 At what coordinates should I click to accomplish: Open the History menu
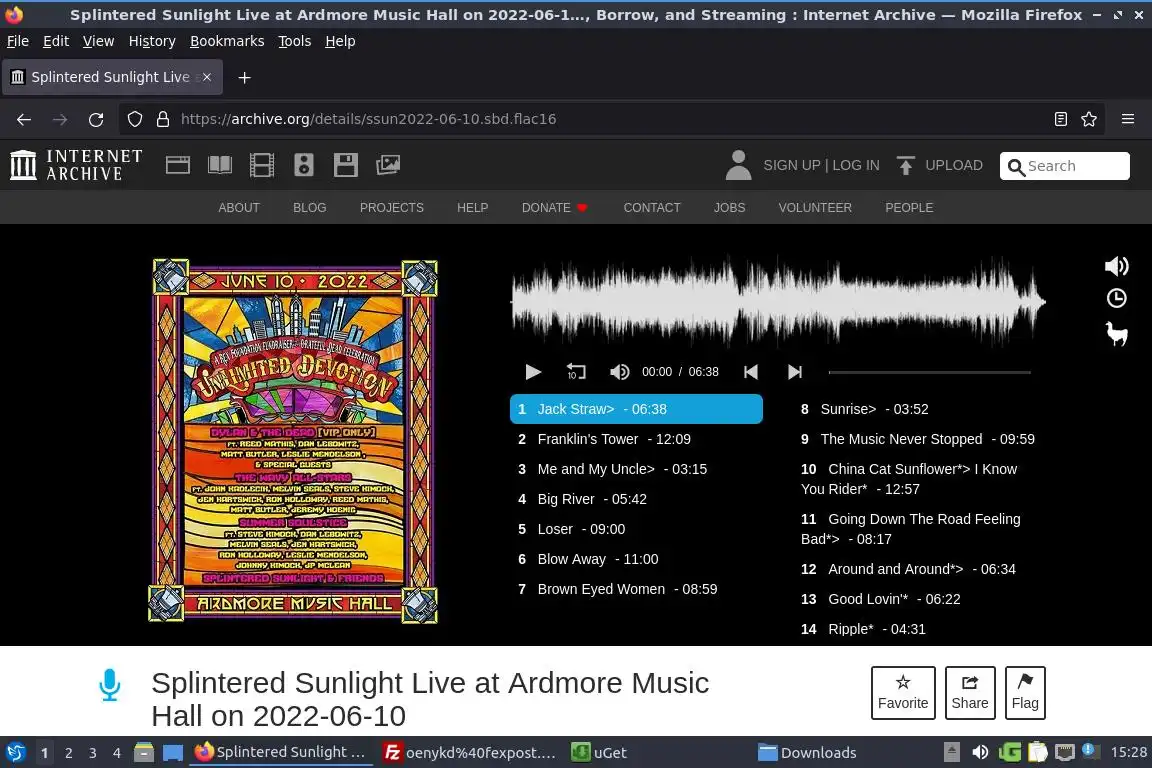click(x=152, y=41)
